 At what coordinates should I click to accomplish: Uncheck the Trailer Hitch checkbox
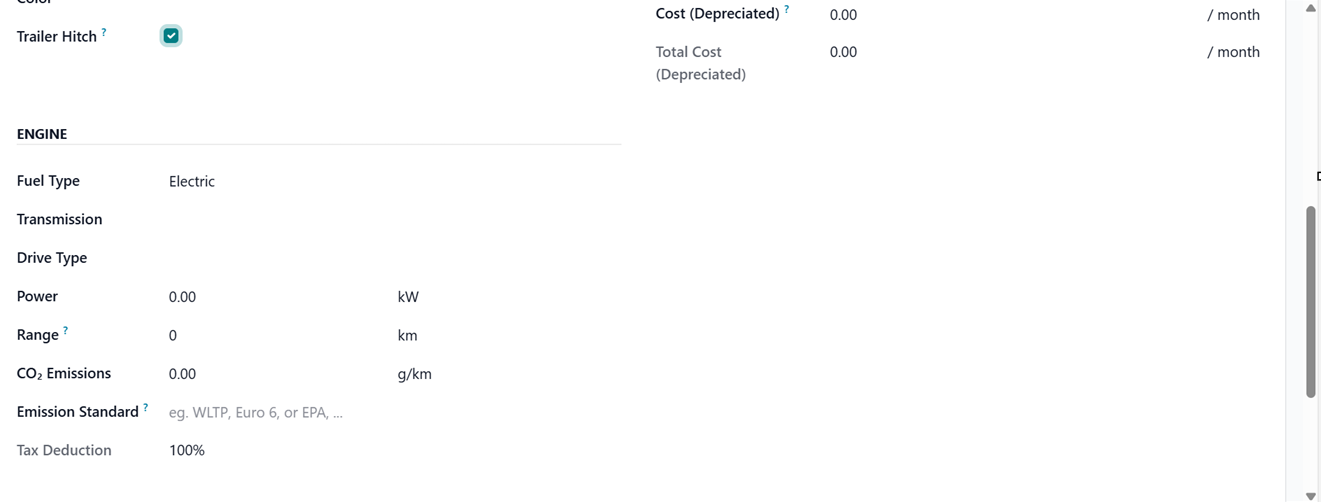coord(171,36)
